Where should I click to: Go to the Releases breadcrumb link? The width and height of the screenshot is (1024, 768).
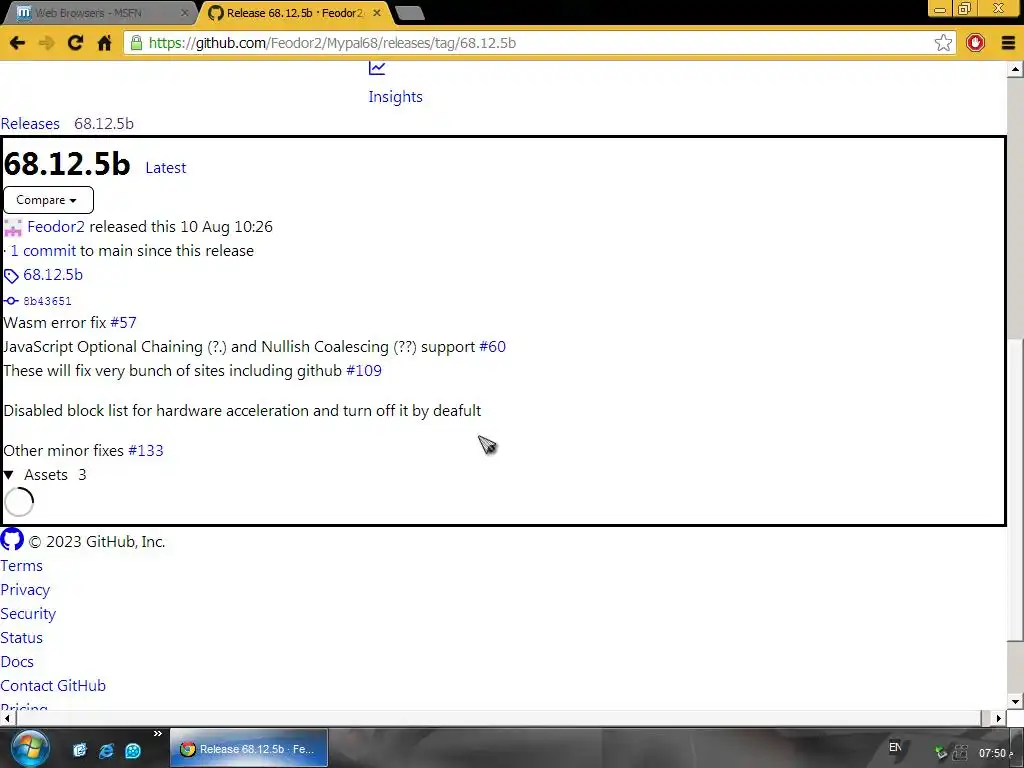pyautogui.click(x=30, y=123)
